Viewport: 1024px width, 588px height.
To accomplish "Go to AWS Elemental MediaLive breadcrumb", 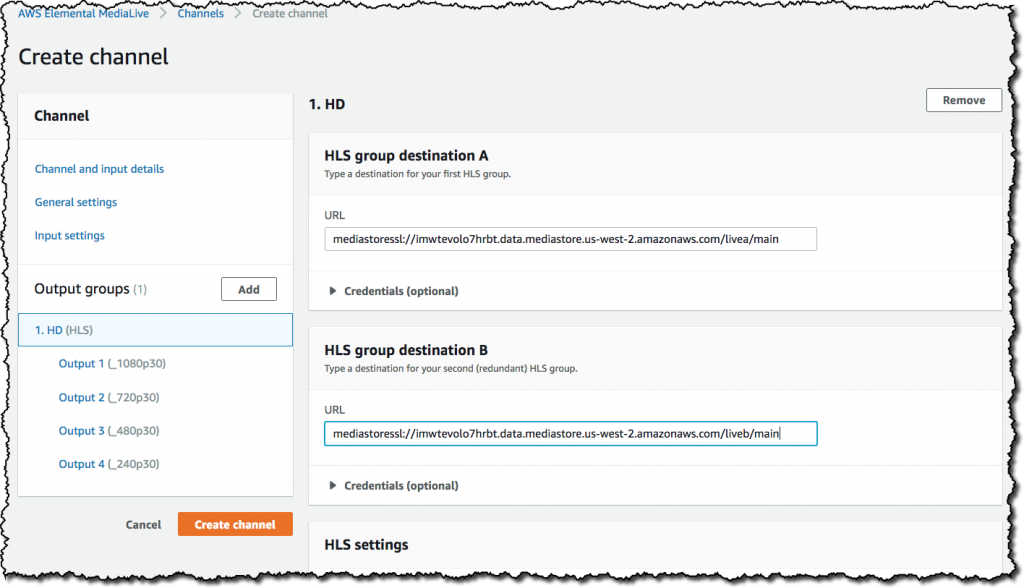I will click(83, 13).
